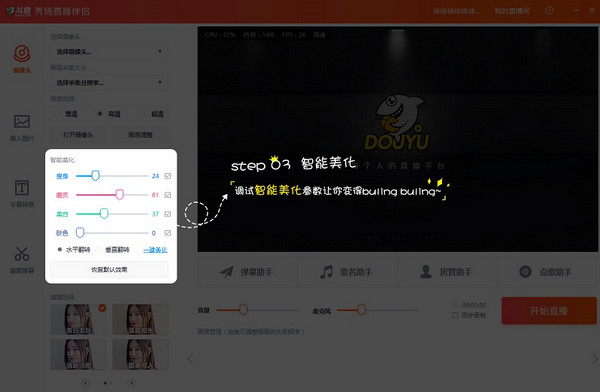The height and width of the screenshot is (392, 600).
Task: Click the 肤色 slider handle at zero
Action: click(x=80, y=232)
